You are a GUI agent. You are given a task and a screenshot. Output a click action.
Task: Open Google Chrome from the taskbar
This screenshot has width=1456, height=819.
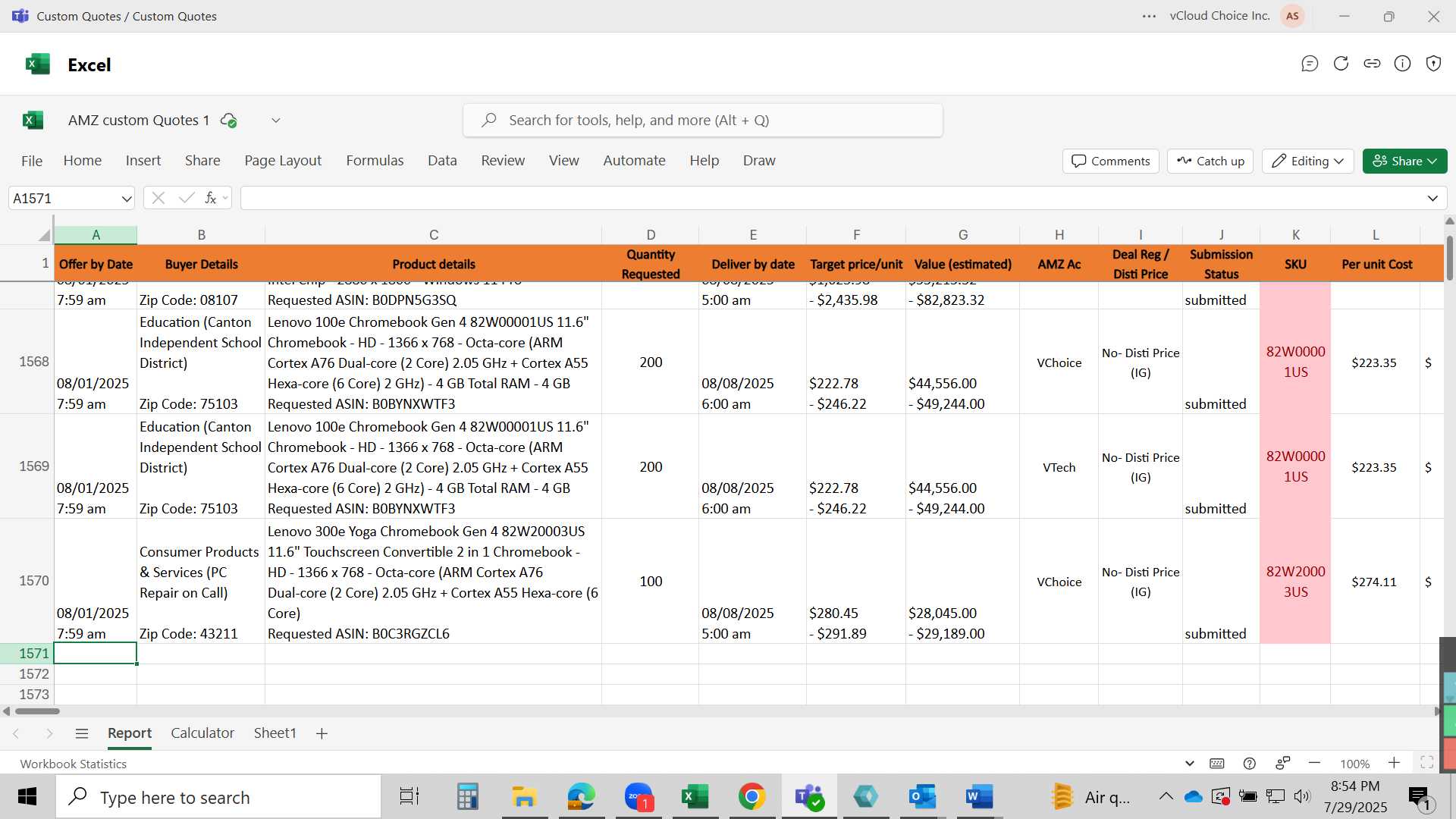752,796
